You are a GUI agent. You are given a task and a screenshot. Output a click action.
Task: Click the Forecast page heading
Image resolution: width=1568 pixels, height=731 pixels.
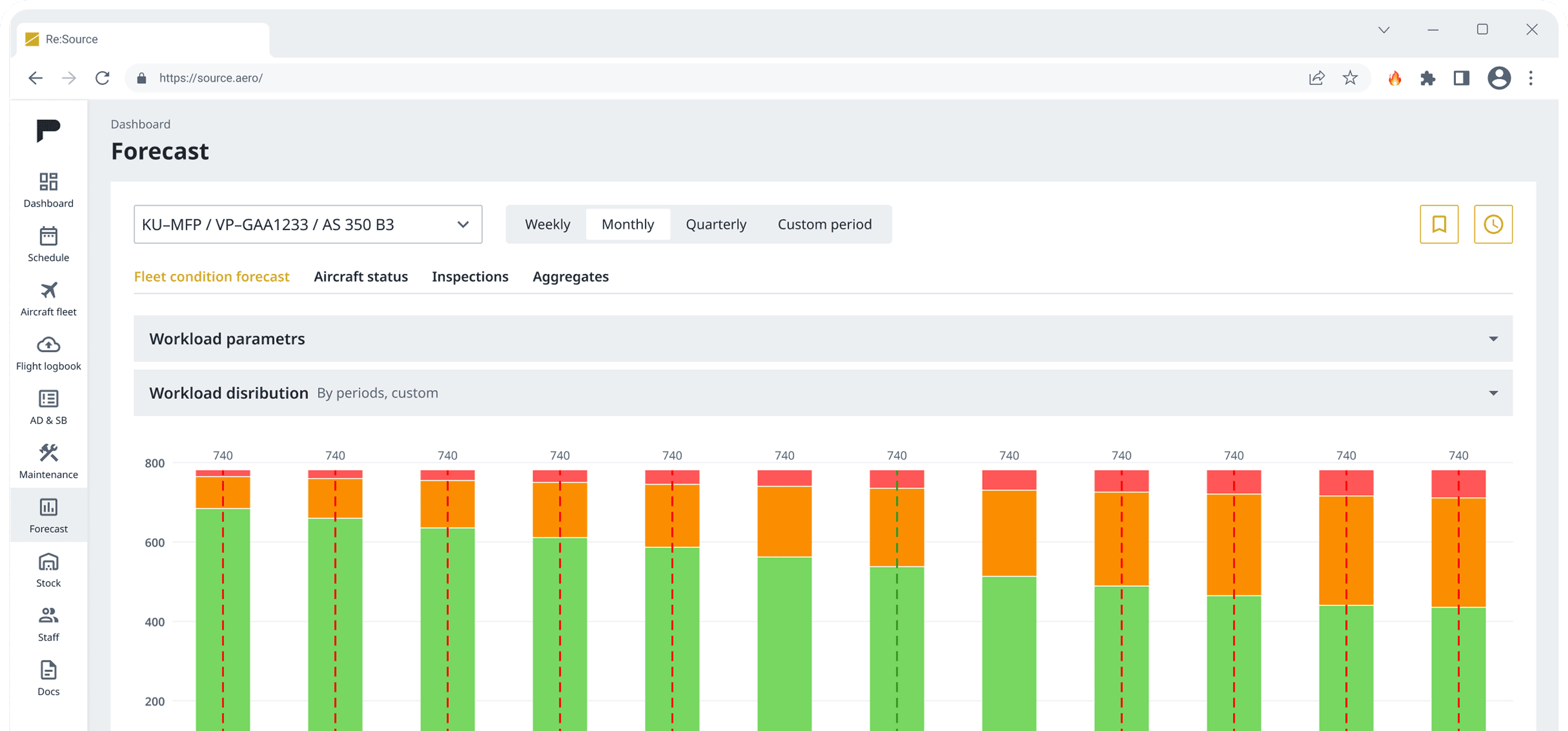[160, 151]
